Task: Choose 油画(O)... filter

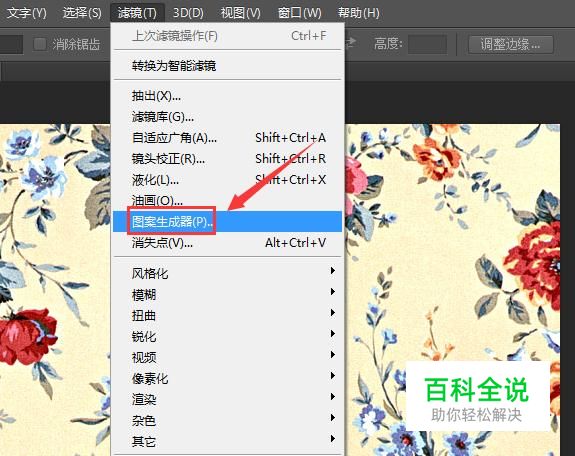Action: (x=227, y=201)
